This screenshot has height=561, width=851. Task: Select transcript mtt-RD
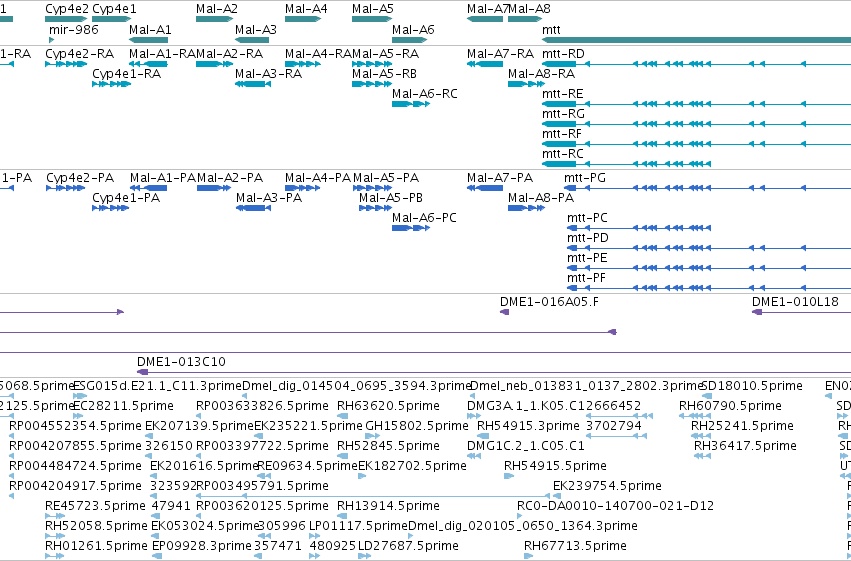tap(696, 64)
